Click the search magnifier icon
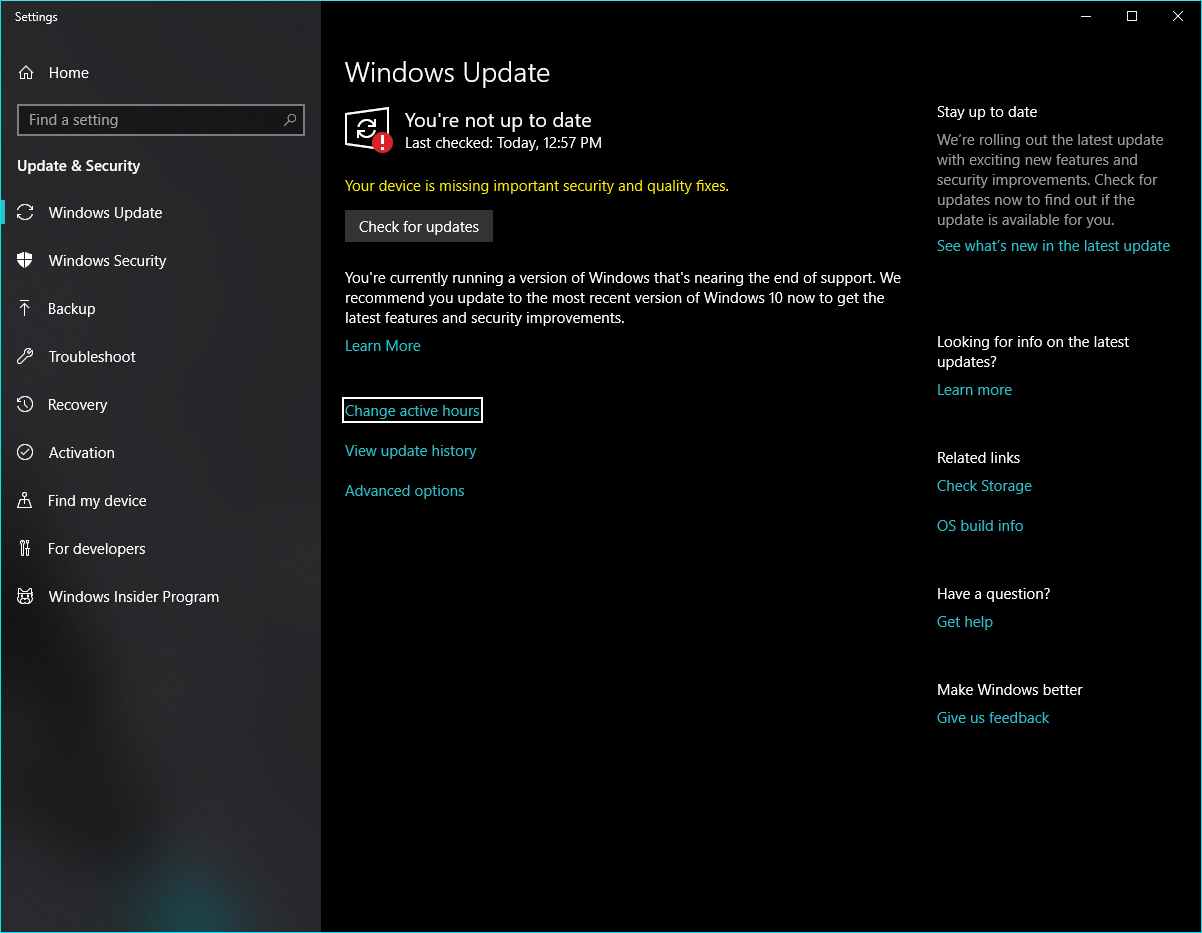 pos(290,120)
